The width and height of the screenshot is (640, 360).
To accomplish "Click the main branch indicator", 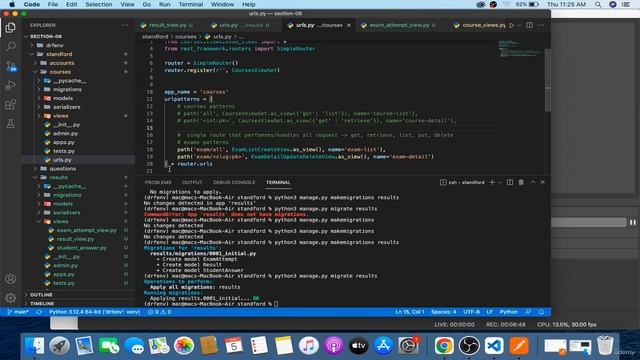I will click(18, 312).
